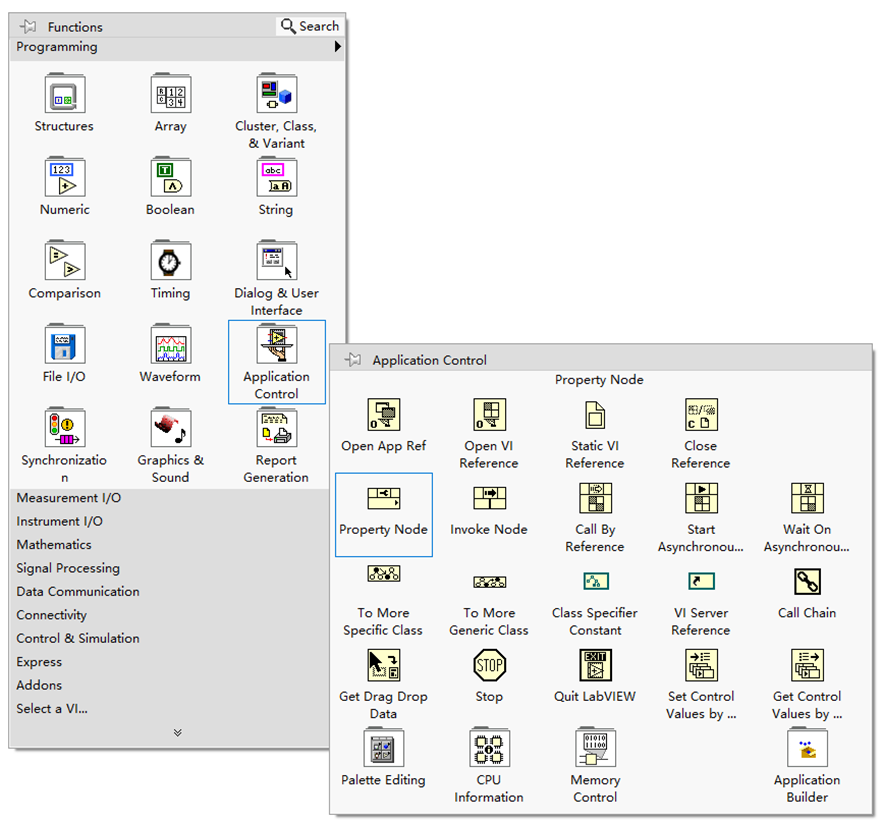Image resolution: width=882 pixels, height=822 pixels.
Task: Select the Static VI Reference function
Action: click(595, 415)
